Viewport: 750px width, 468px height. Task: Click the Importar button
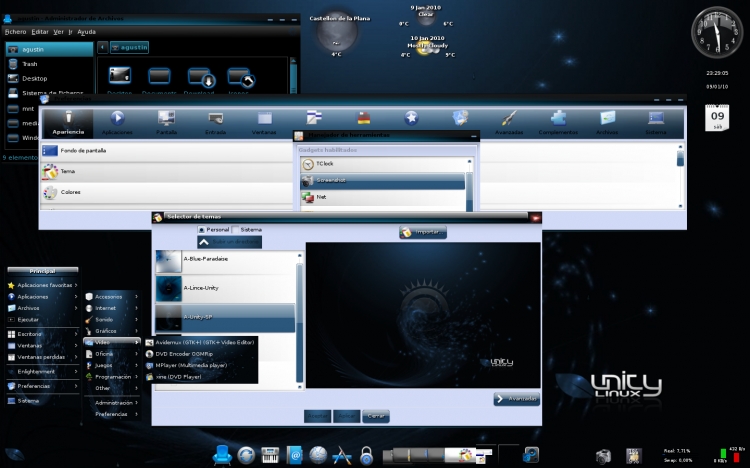point(423,232)
